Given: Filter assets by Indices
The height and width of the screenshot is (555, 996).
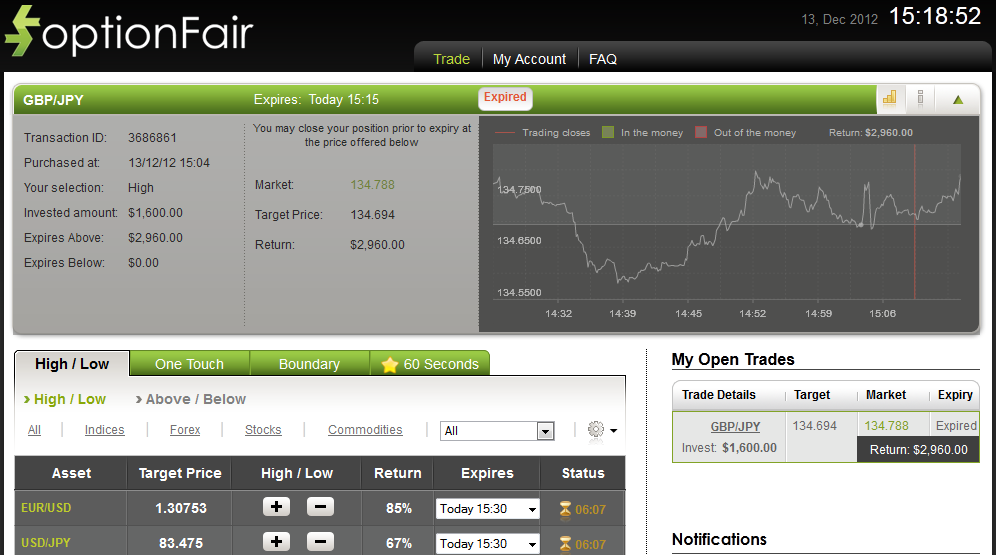Looking at the screenshot, I should coord(104,430).
